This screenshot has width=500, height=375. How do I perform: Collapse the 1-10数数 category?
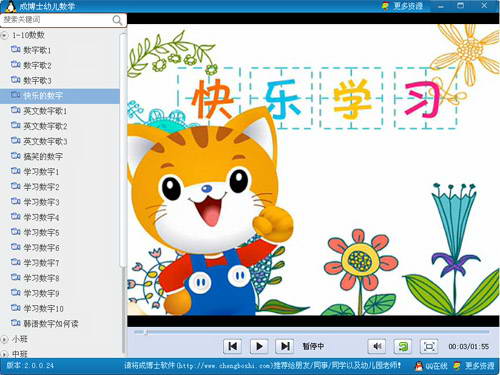pos(4,35)
